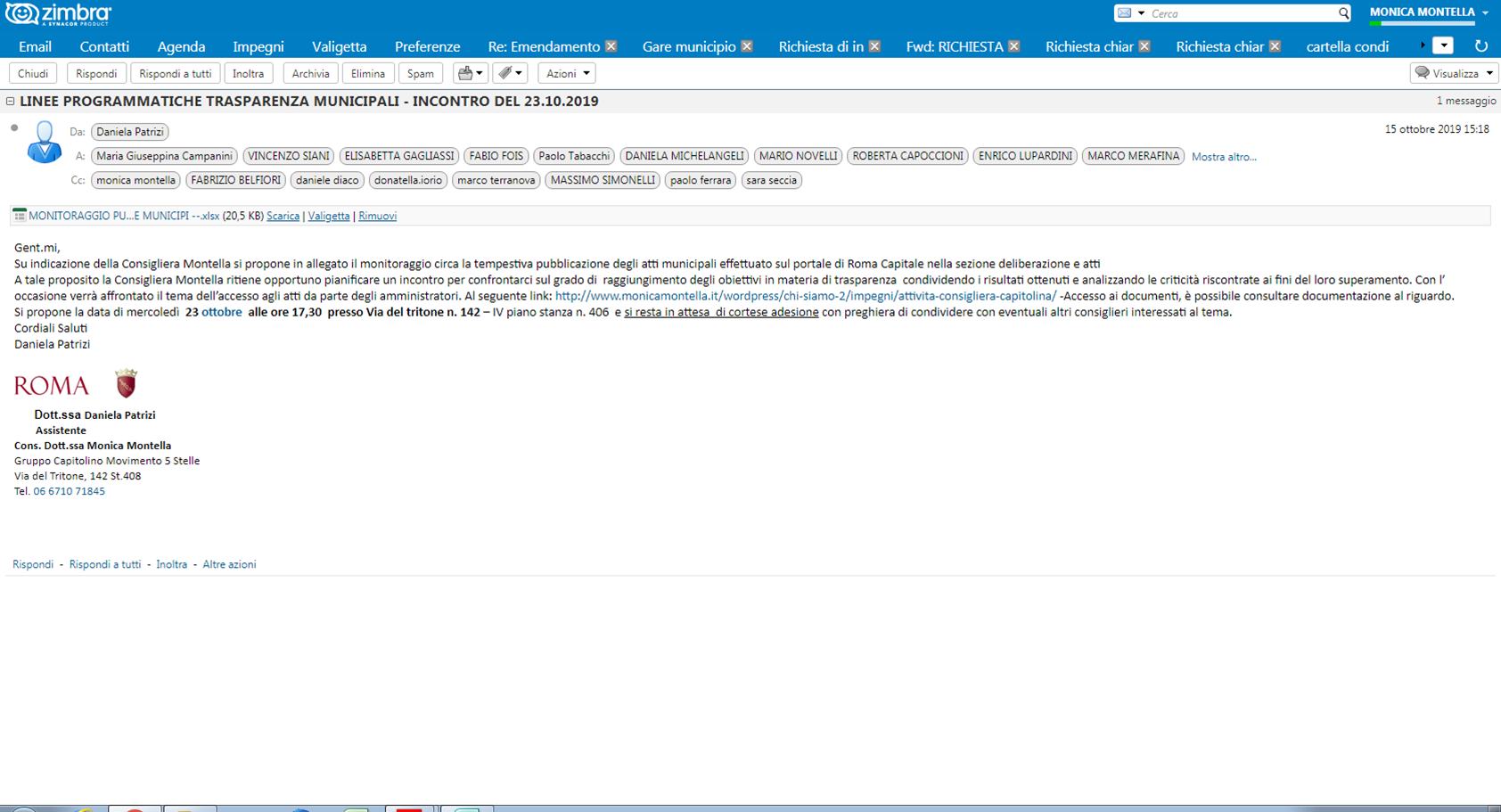Screen dimensions: 1501x812
Task: Go to the Impegni tab
Action: [x=258, y=46]
